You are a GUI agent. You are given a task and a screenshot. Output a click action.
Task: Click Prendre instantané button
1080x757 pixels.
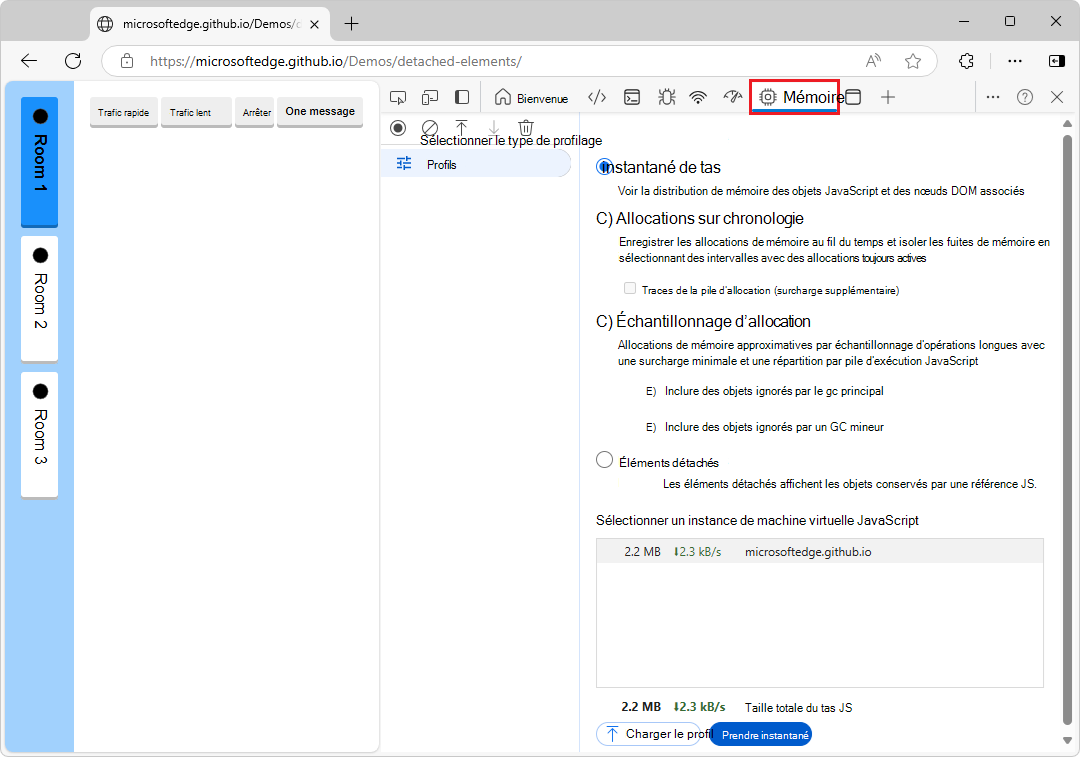pos(762,734)
